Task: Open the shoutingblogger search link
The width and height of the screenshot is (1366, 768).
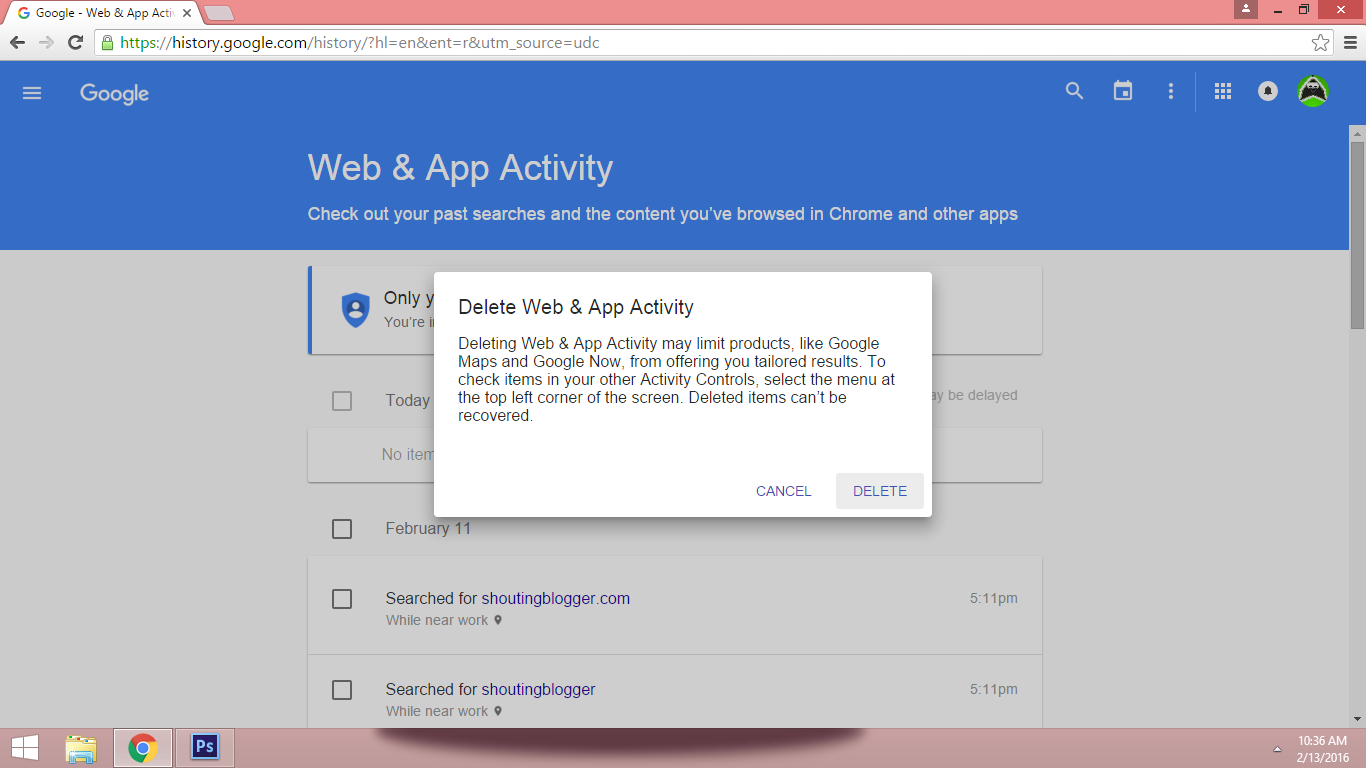Action: (x=538, y=690)
